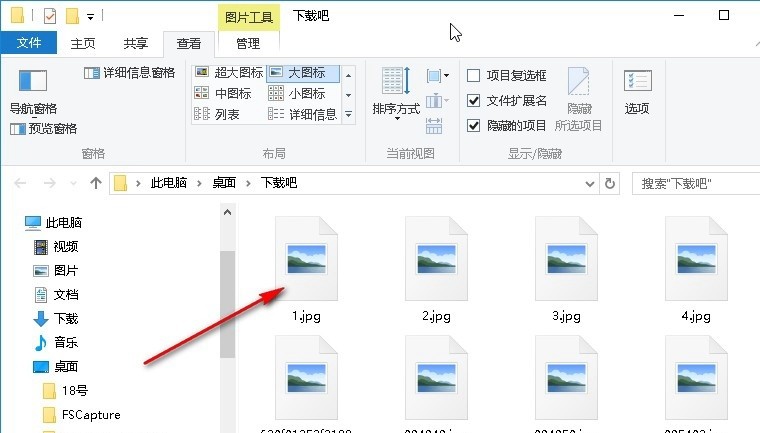
Task: Open the recent locations dropdown arrow
Action: [73, 184]
